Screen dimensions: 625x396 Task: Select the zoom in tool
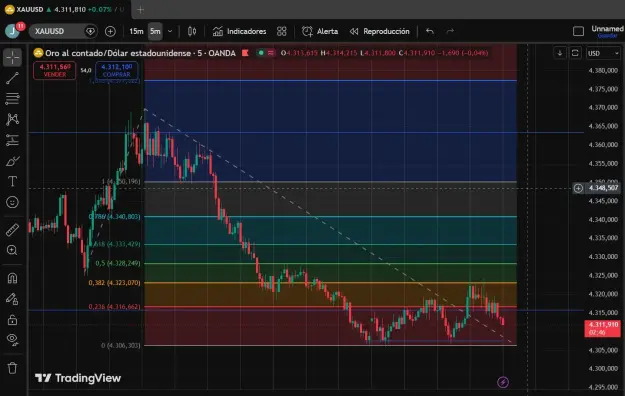tap(12, 250)
